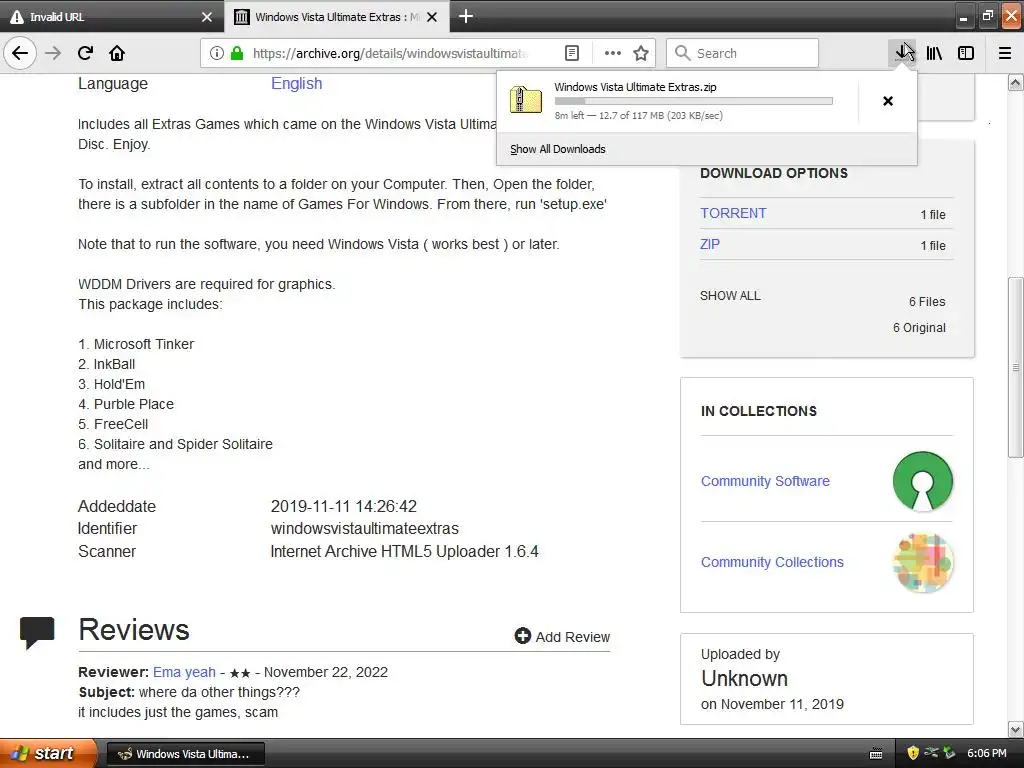1024x768 pixels.
Task: Click the scrollbar down arrow
Action: [x=1016, y=729]
